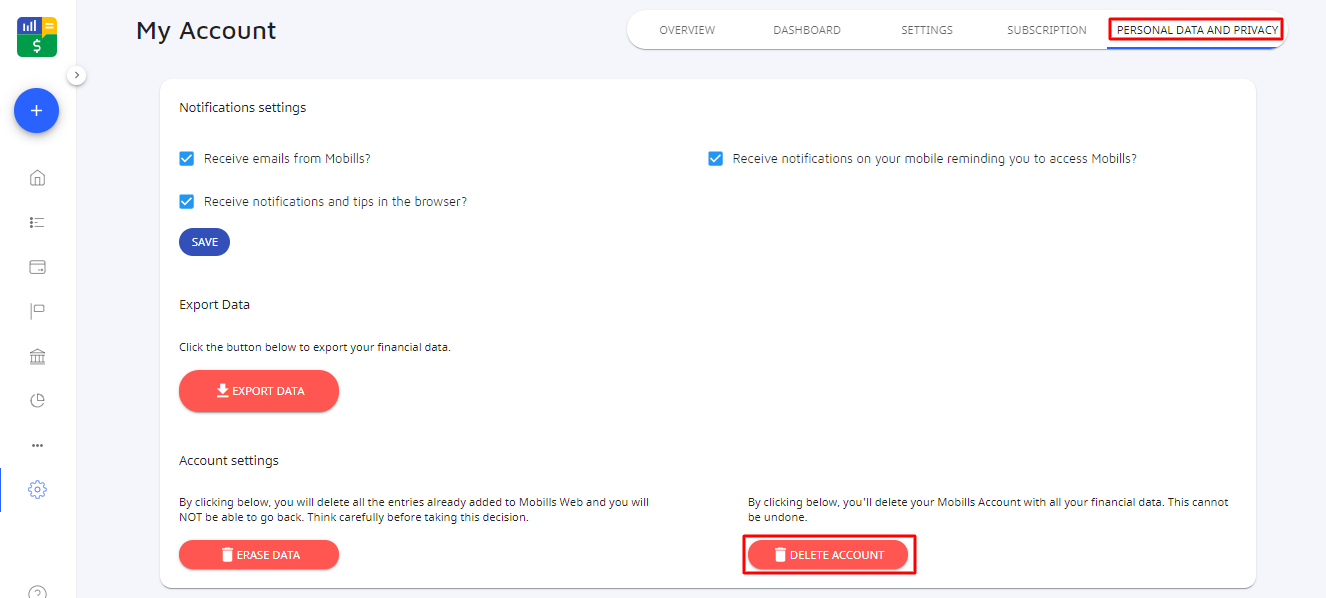Select the Settings gear icon in the sidebar
The height and width of the screenshot is (598, 1326).
click(x=37, y=489)
